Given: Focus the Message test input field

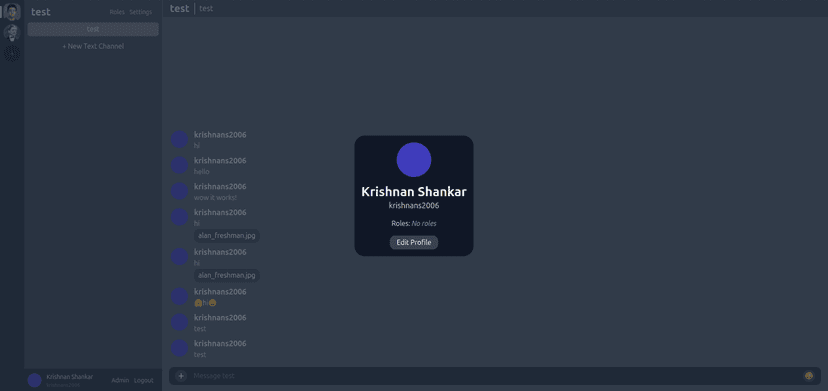Looking at the screenshot, I should point(495,376).
